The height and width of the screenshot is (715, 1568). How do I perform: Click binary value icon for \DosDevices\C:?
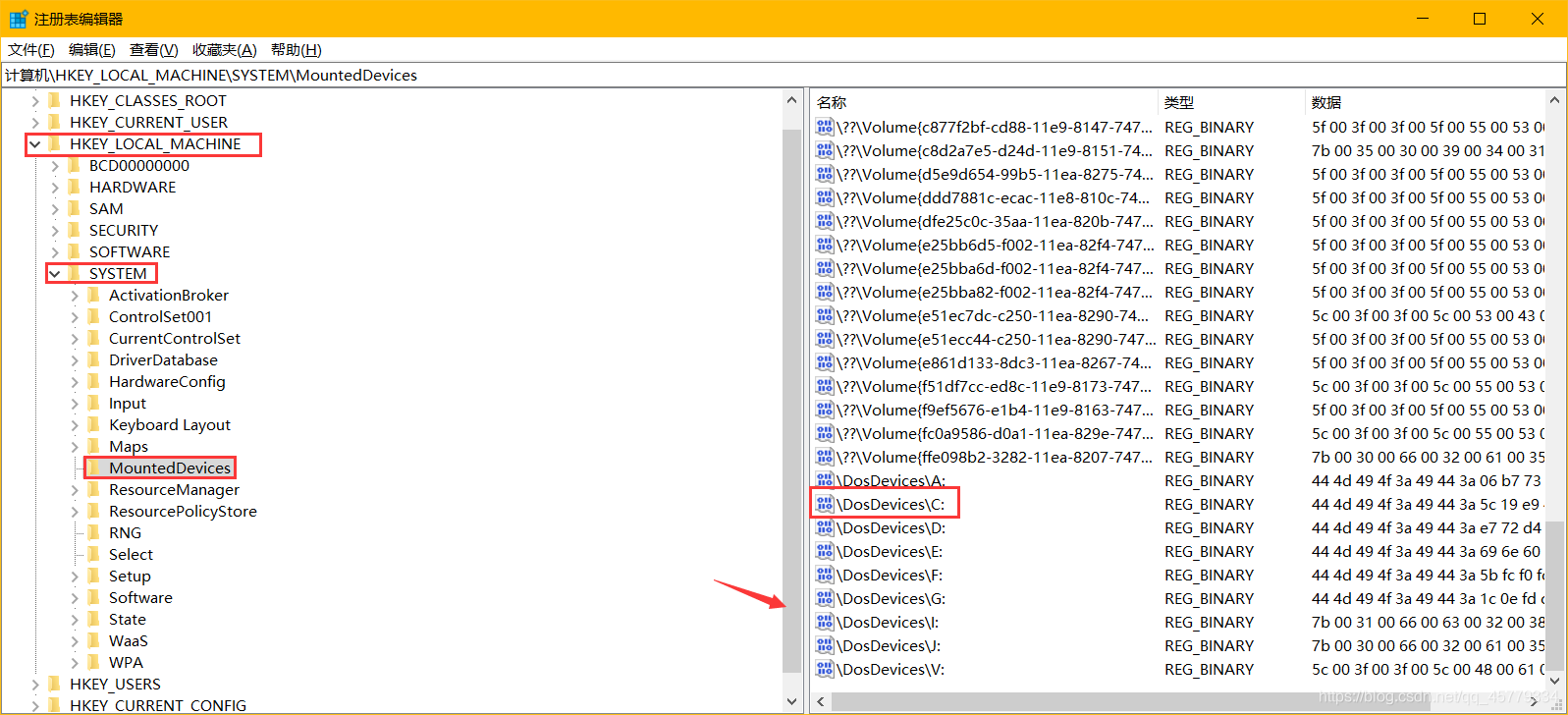pyautogui.click(x=825, y=504)
